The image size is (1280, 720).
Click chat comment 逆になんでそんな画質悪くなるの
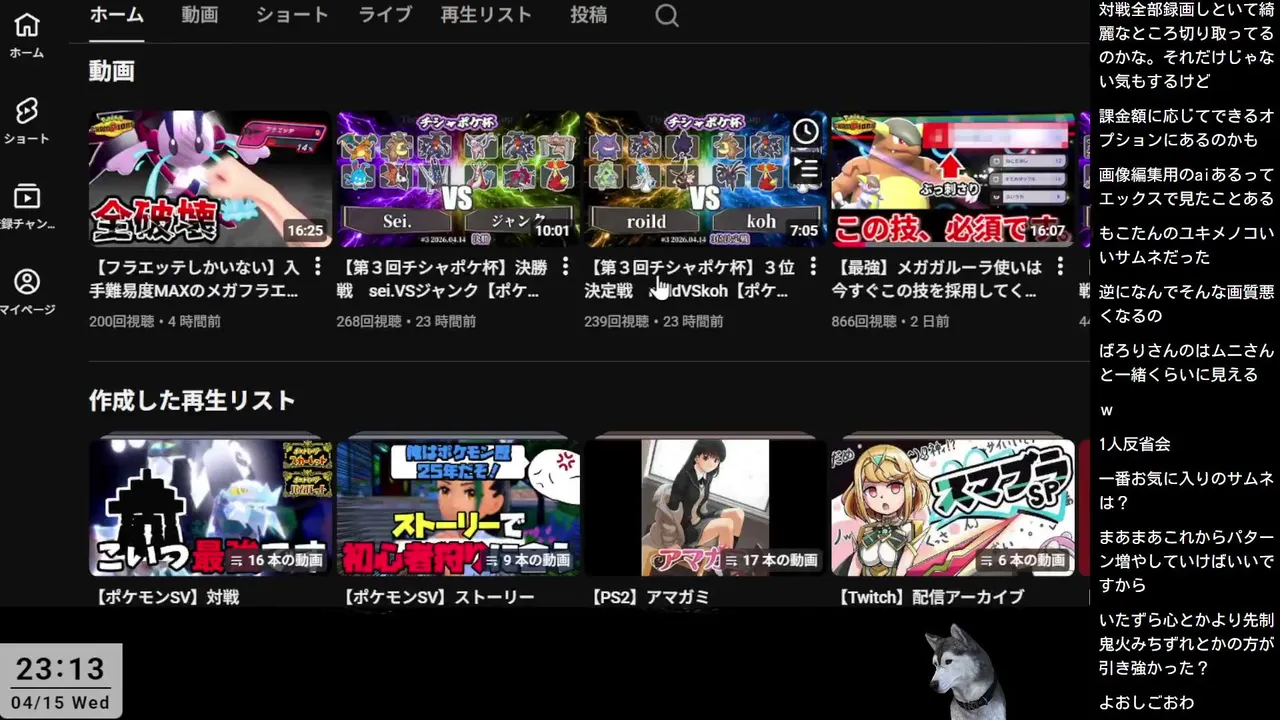1186,303
